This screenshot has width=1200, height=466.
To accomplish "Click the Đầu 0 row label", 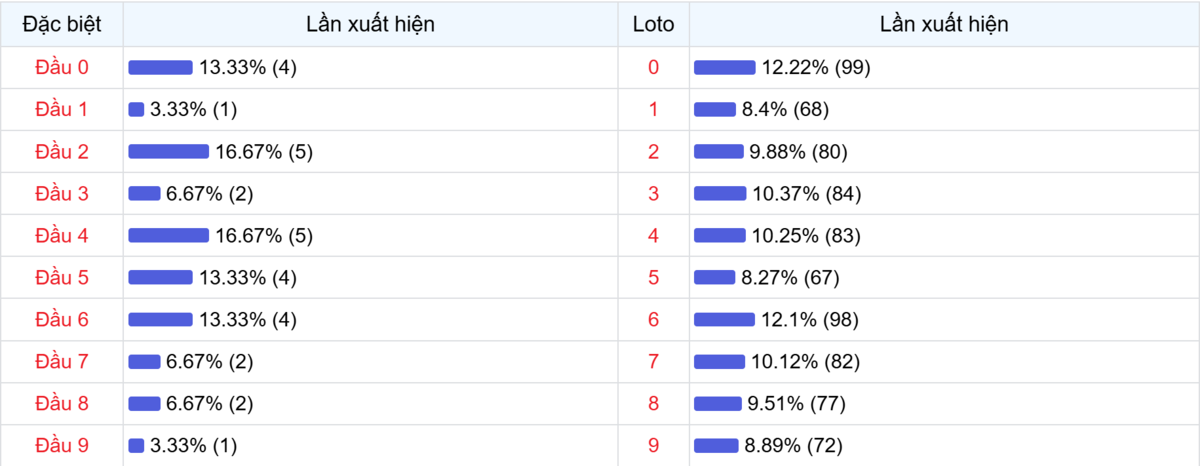I will coord(62,67).
